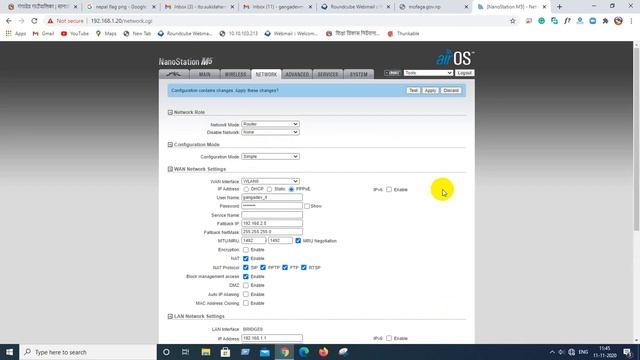Open the Maps bookmark
Screen dimensions: 640x360
click(x=106, y=33)
